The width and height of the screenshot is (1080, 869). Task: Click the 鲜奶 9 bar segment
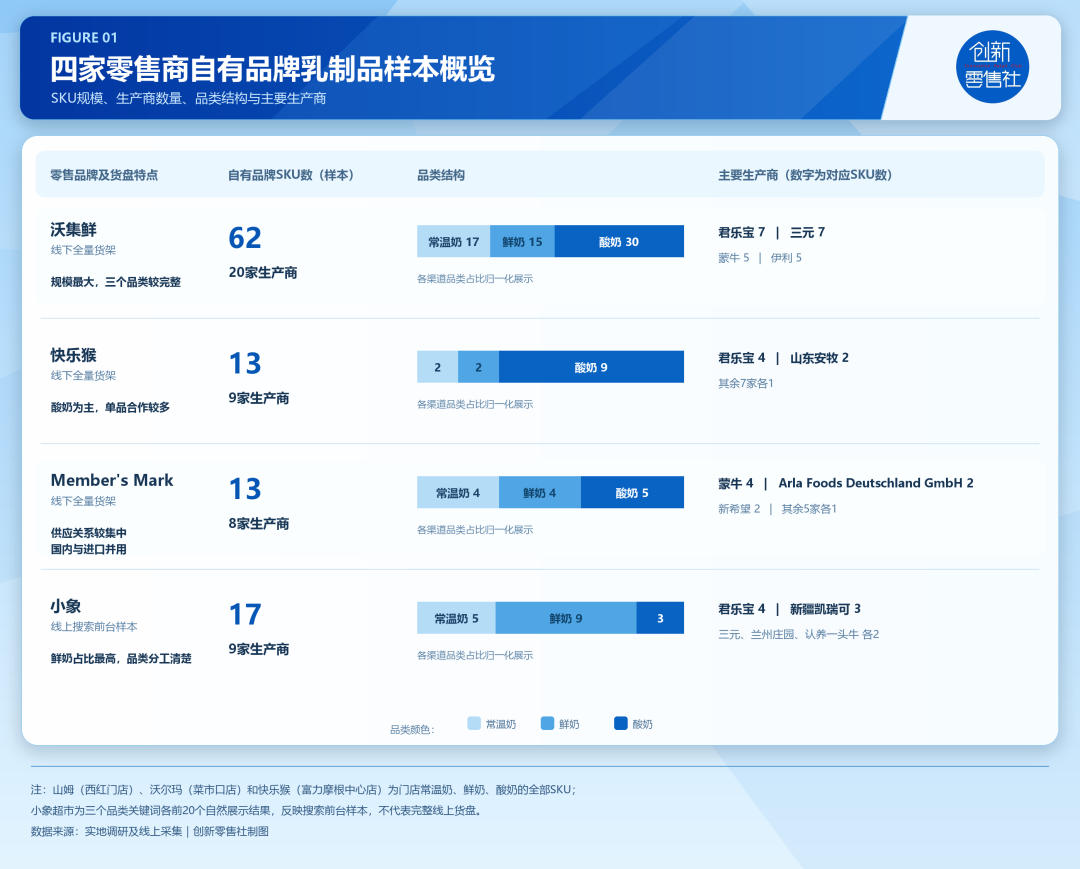566,618
